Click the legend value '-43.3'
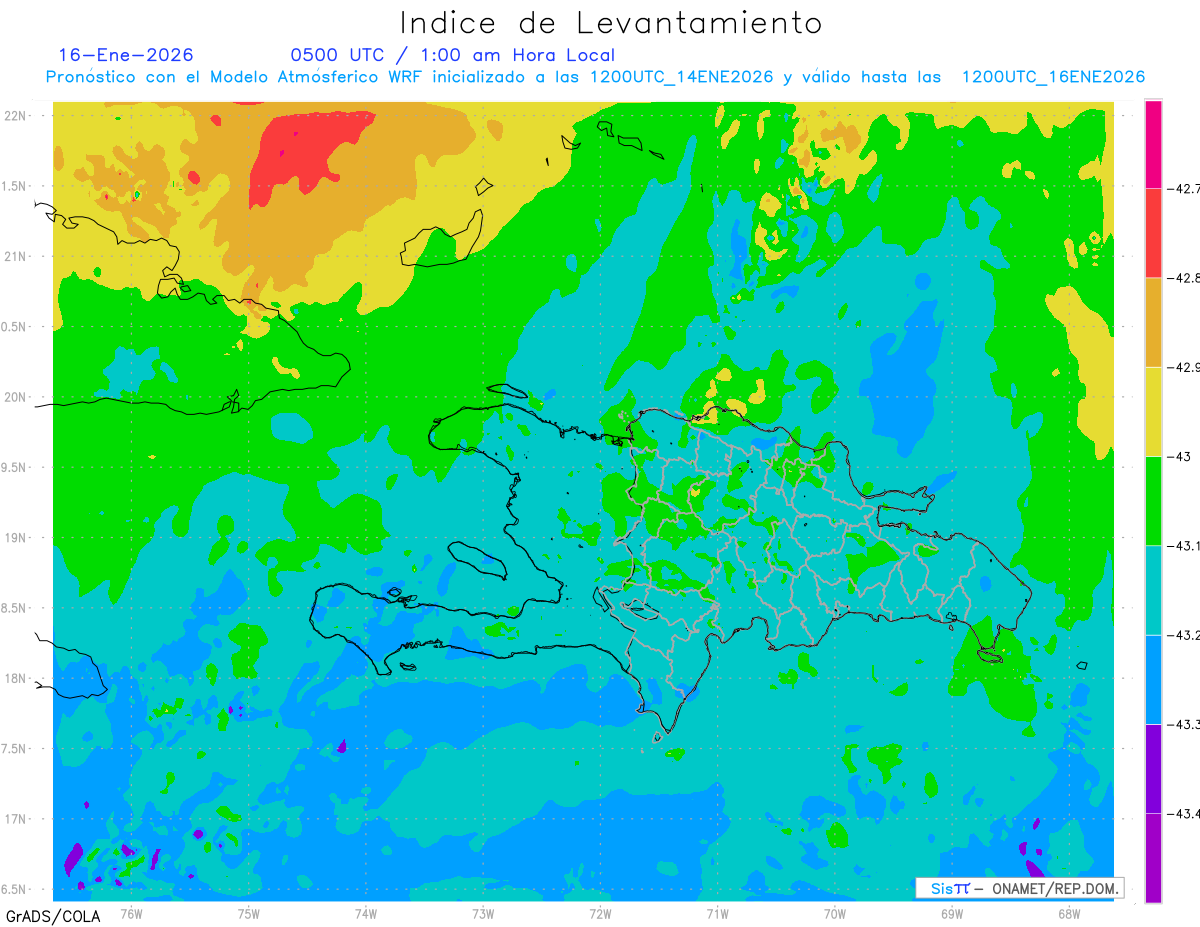The image size is (1200, 927). 1183,724
